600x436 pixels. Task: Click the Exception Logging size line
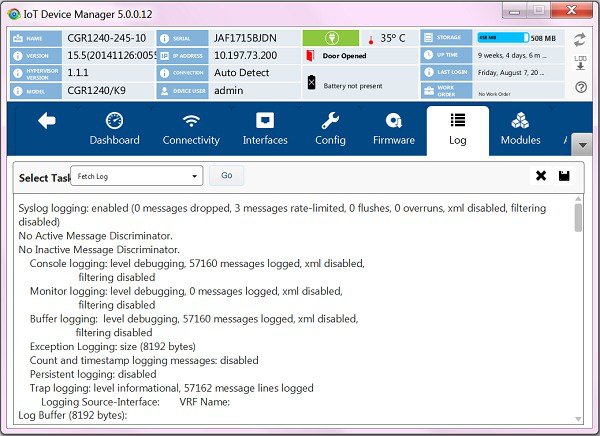112,346
